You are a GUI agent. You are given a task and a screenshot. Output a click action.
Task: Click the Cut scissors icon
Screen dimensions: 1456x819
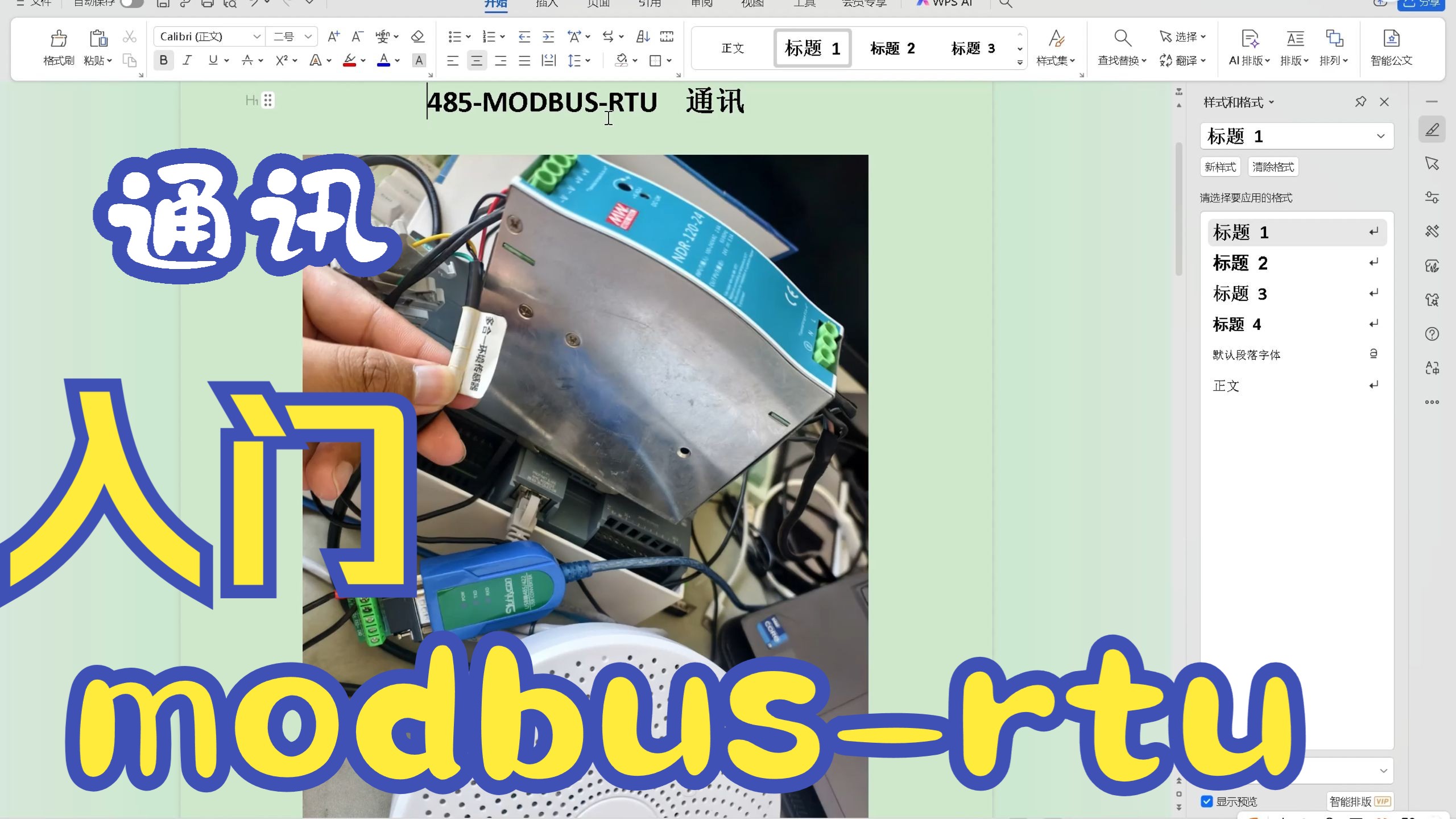tap(130, 37)
